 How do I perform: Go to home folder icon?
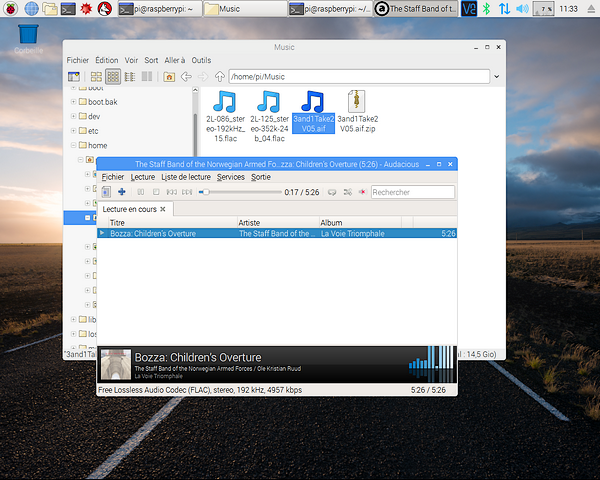point(169,77)
